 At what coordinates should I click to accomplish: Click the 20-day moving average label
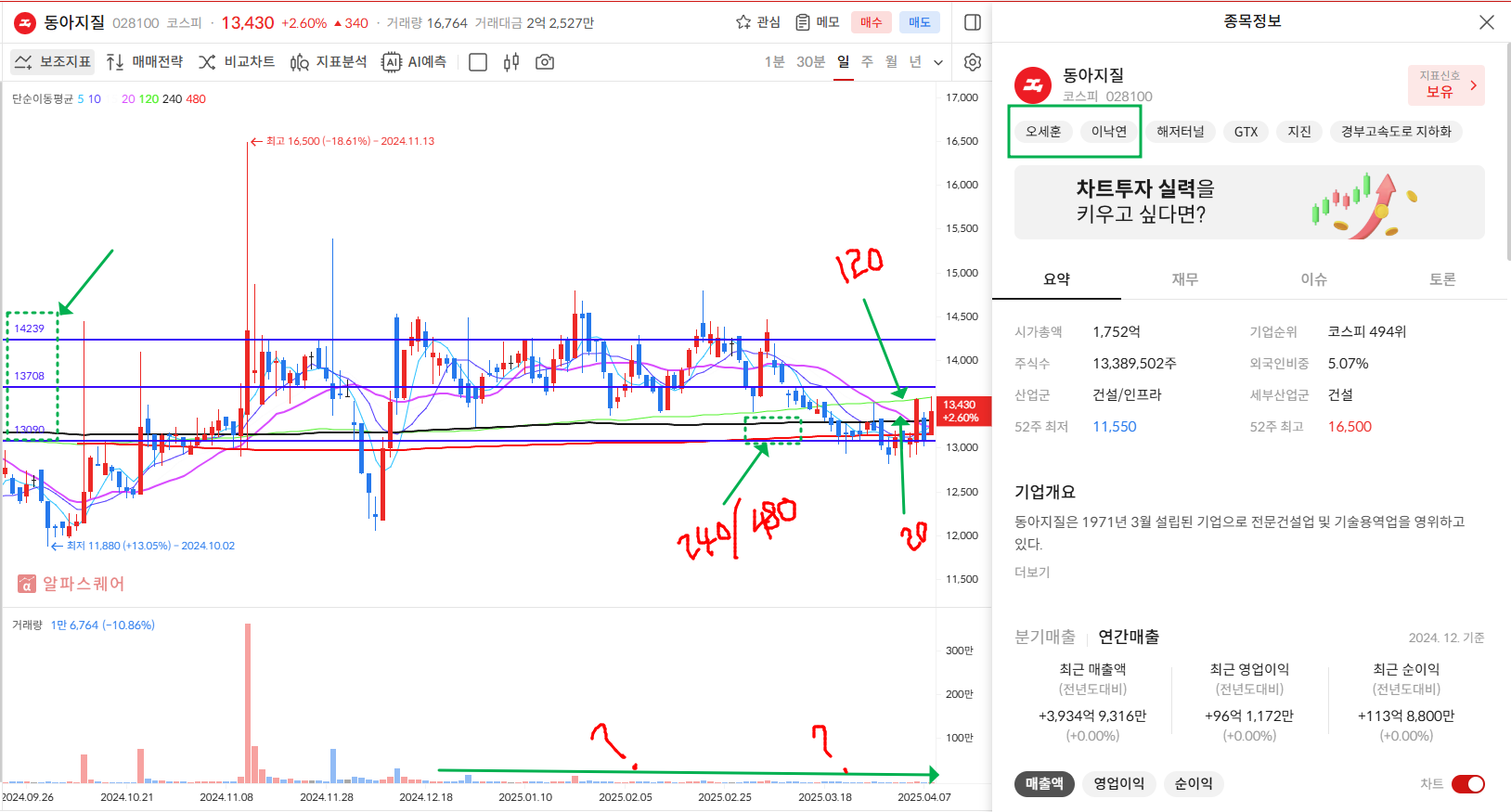click(x=128, y=99)
